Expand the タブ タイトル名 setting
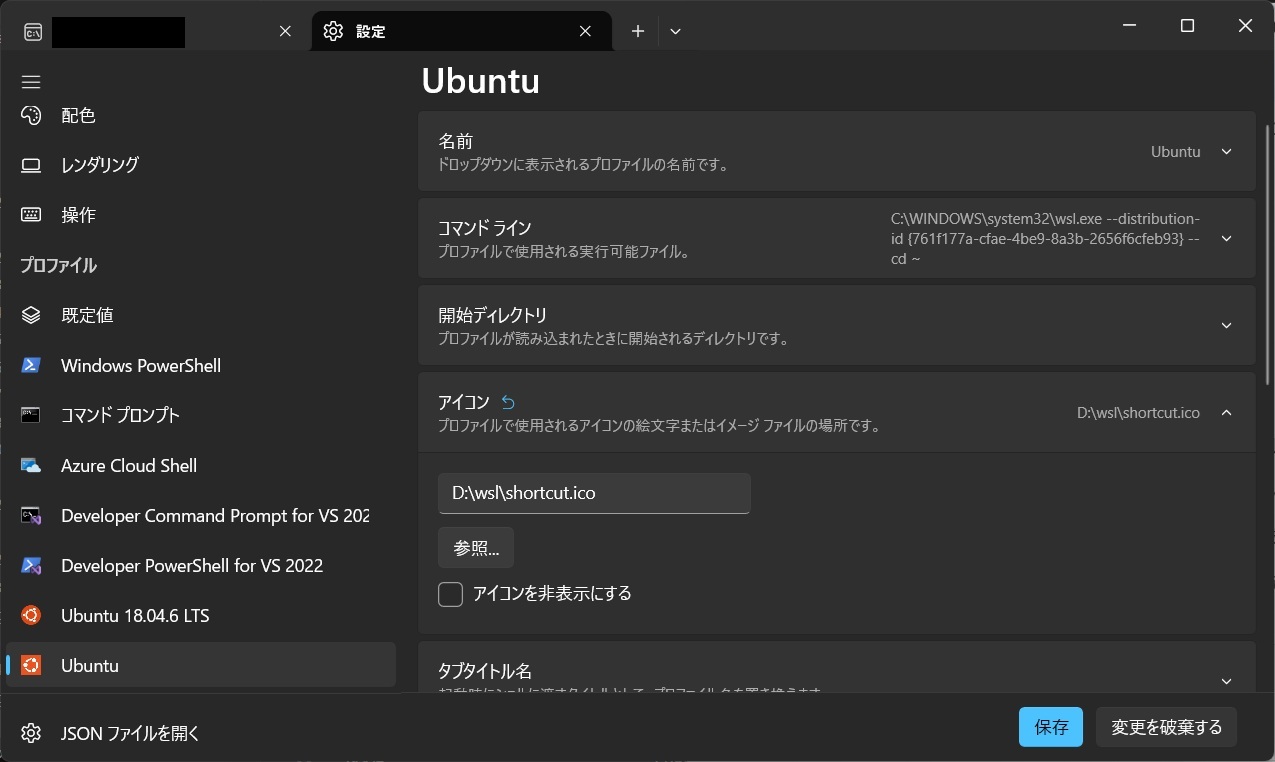This screenshot has width=1275, height=762. pos(1227,681)
